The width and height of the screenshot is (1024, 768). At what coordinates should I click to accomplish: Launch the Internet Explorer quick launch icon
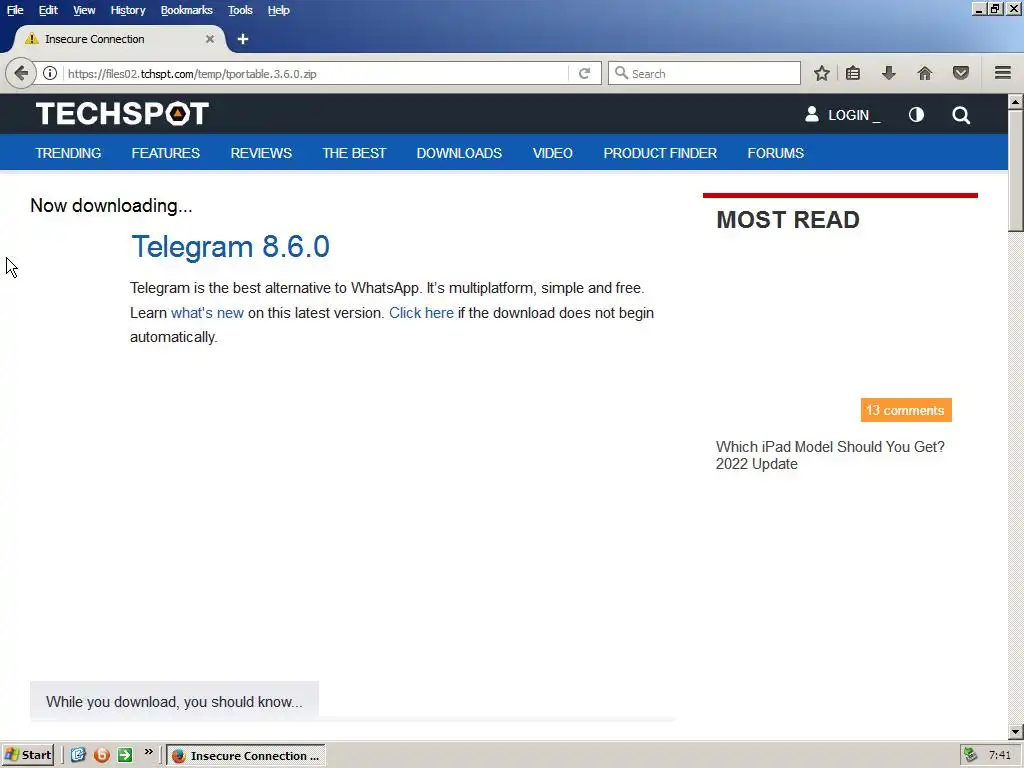[x=78, y=755]
